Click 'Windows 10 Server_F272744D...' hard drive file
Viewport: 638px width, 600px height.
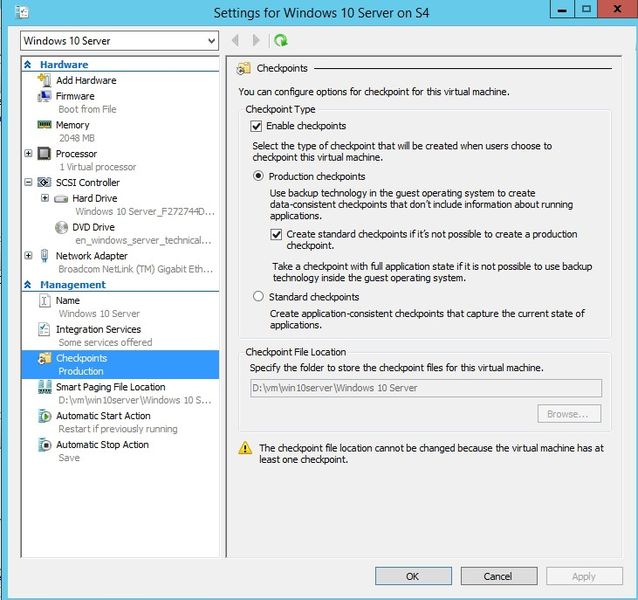[144, 212]
